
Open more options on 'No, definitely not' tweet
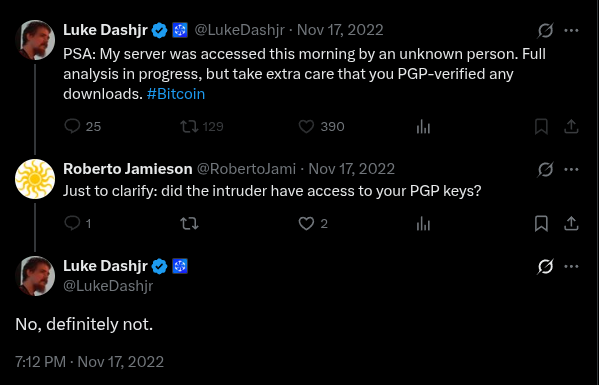571,266
